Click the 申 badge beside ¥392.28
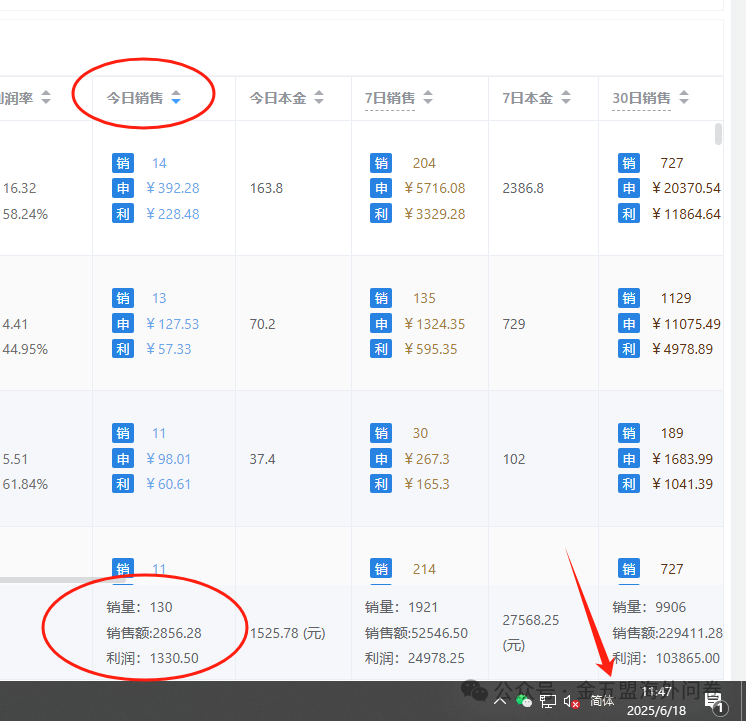This screenshot has height=721, width=746. [x=123, y=188]
